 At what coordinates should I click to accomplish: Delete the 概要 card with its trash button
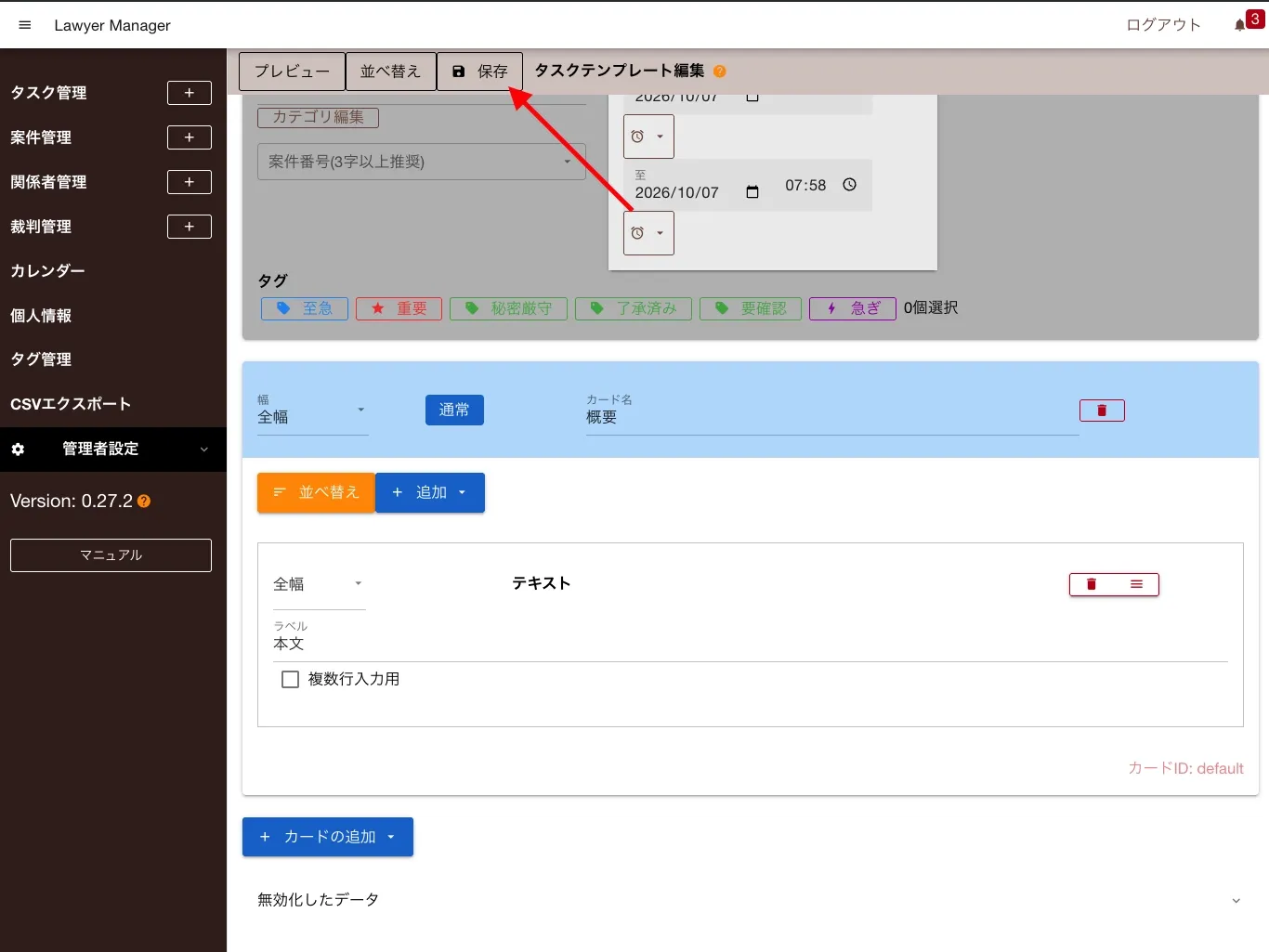coord(1102,411)
